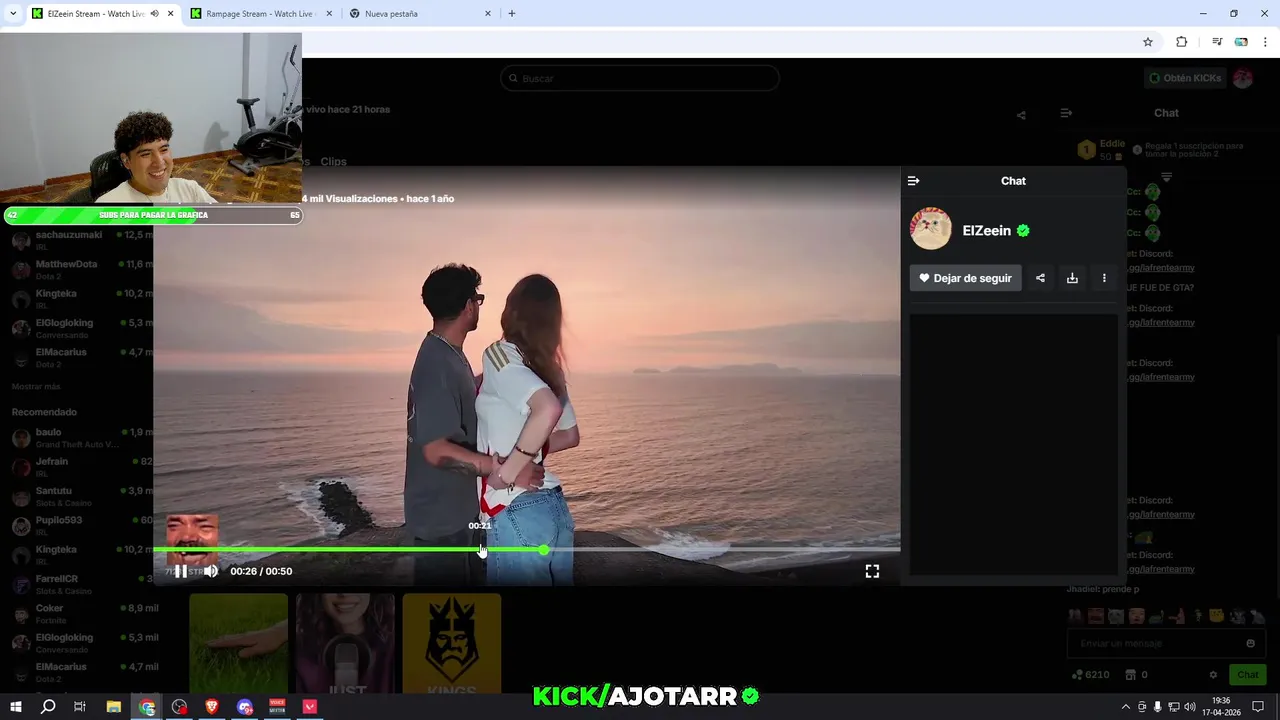The height and width of the screenshot is (720, 1280).
Task: Open the Kick user avatar menu
Action: pyautogui.click(x=1243, y=78)
